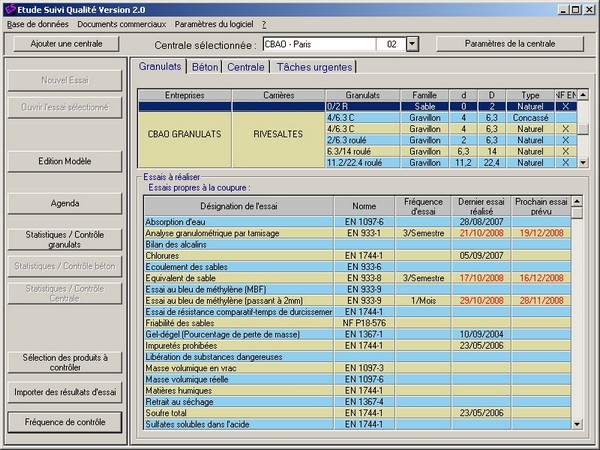
Task: Toggle NF EN mark for 6.3/14 roulé
Action: pyautogui.click(x=565, y=150)
